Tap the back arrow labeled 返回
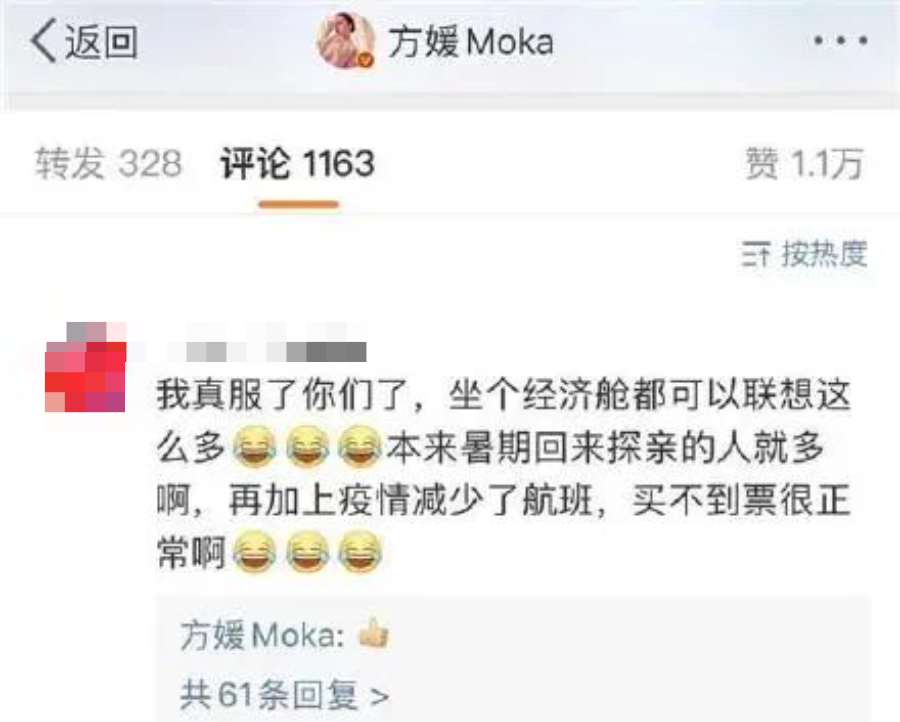This screenshot has width=900, height=722. coord(84,41)
